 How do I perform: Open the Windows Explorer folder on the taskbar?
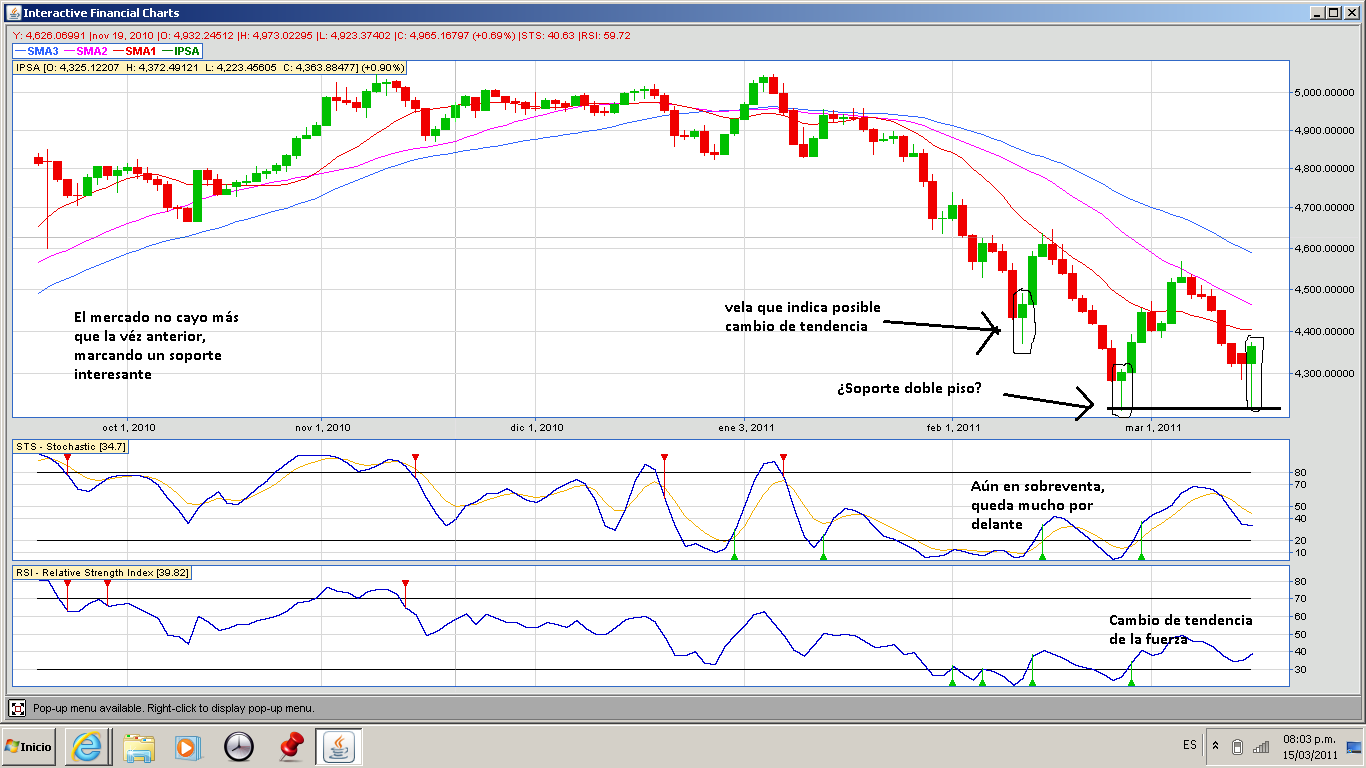coord(138,746)
